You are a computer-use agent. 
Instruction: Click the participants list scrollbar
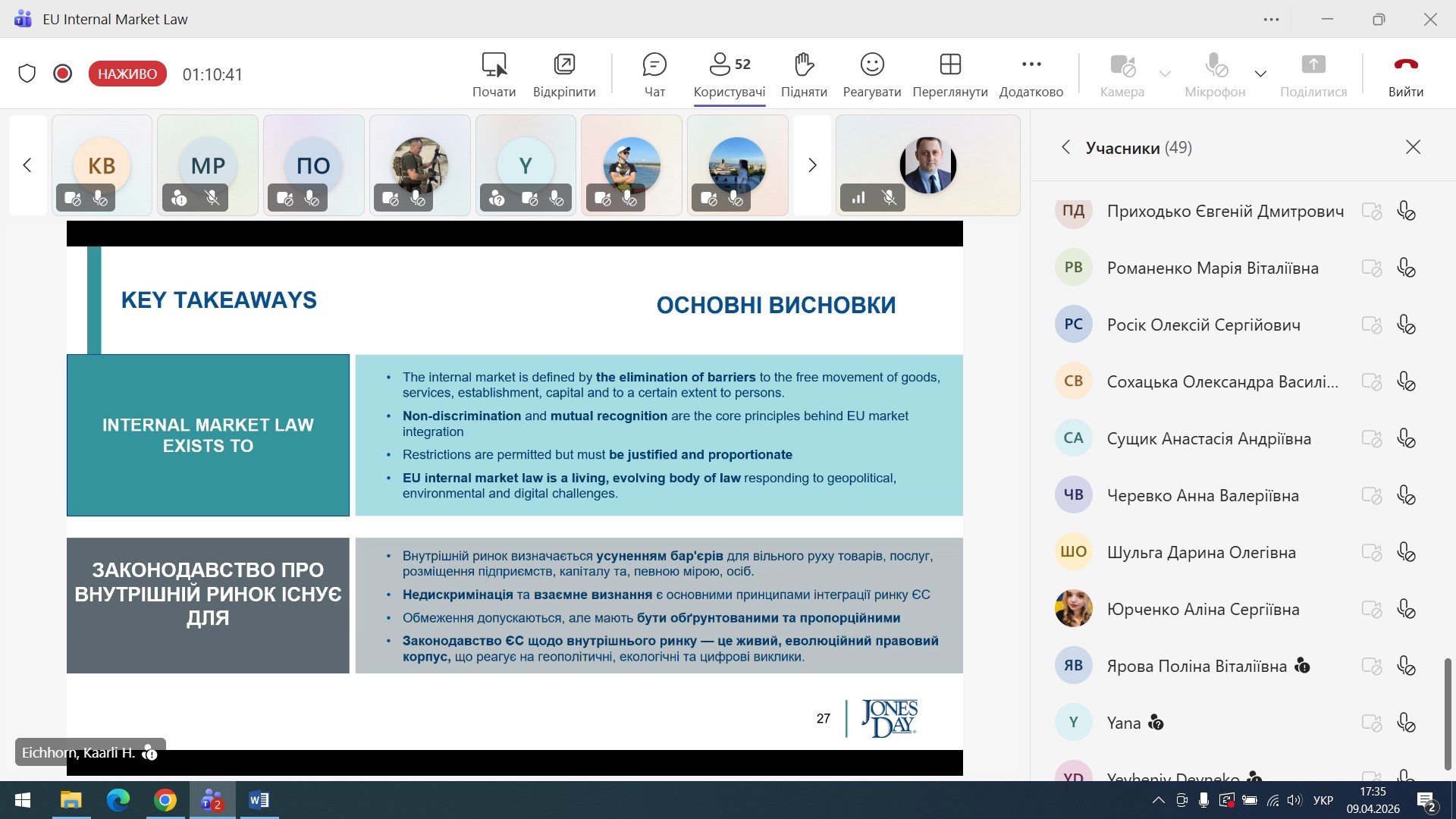(x=1447, y=713)
